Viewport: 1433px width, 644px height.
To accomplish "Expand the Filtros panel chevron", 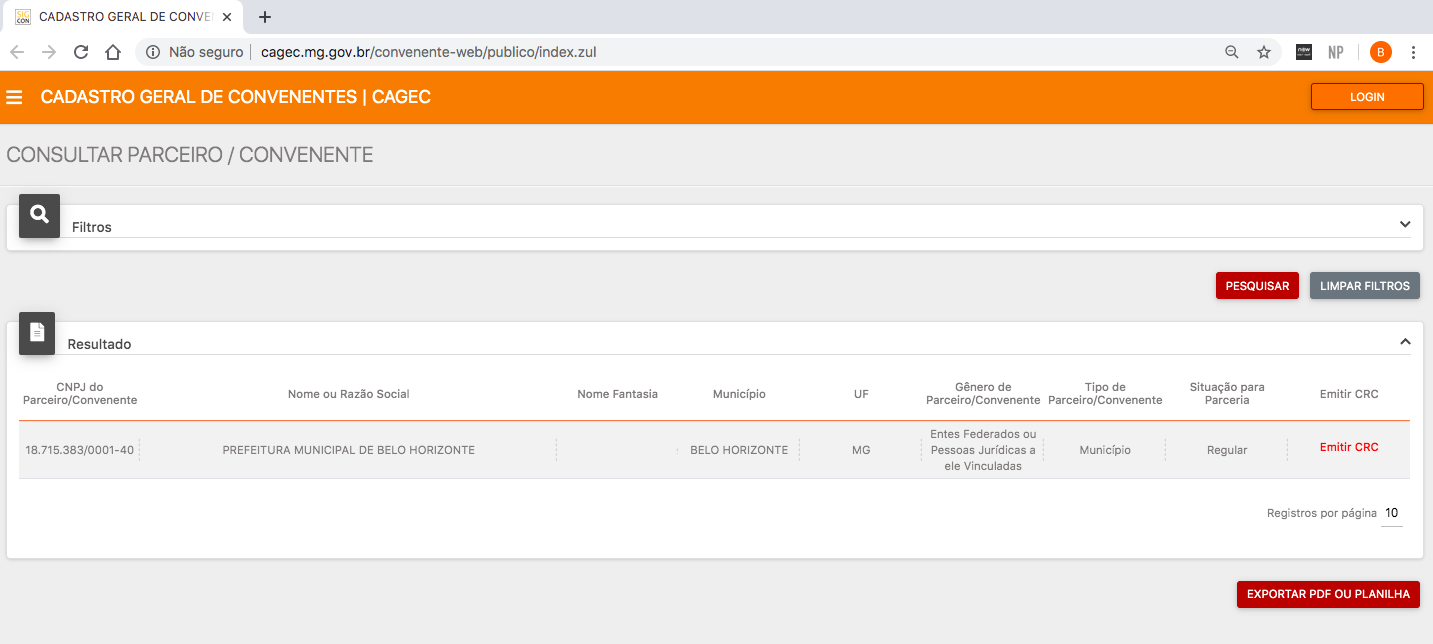I will [1405, 225].
